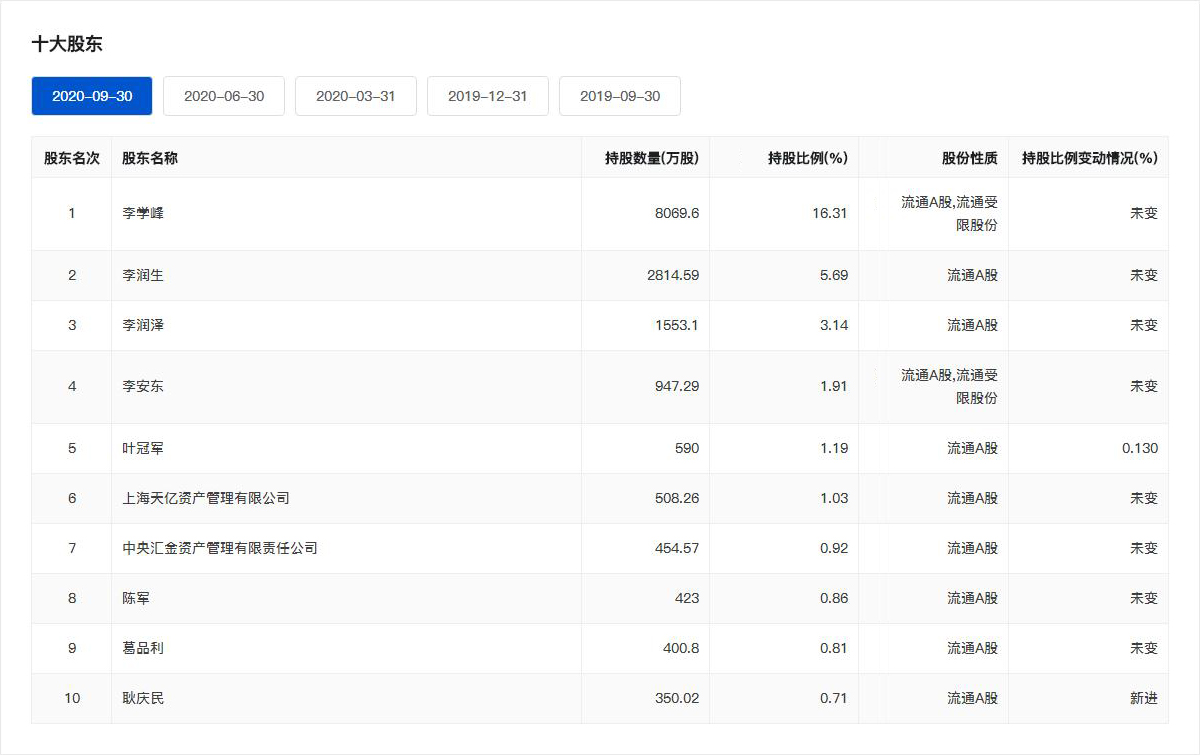Click the 股东名次 column header
This screenshot has width=1200, height=755.
click(72, 158)
